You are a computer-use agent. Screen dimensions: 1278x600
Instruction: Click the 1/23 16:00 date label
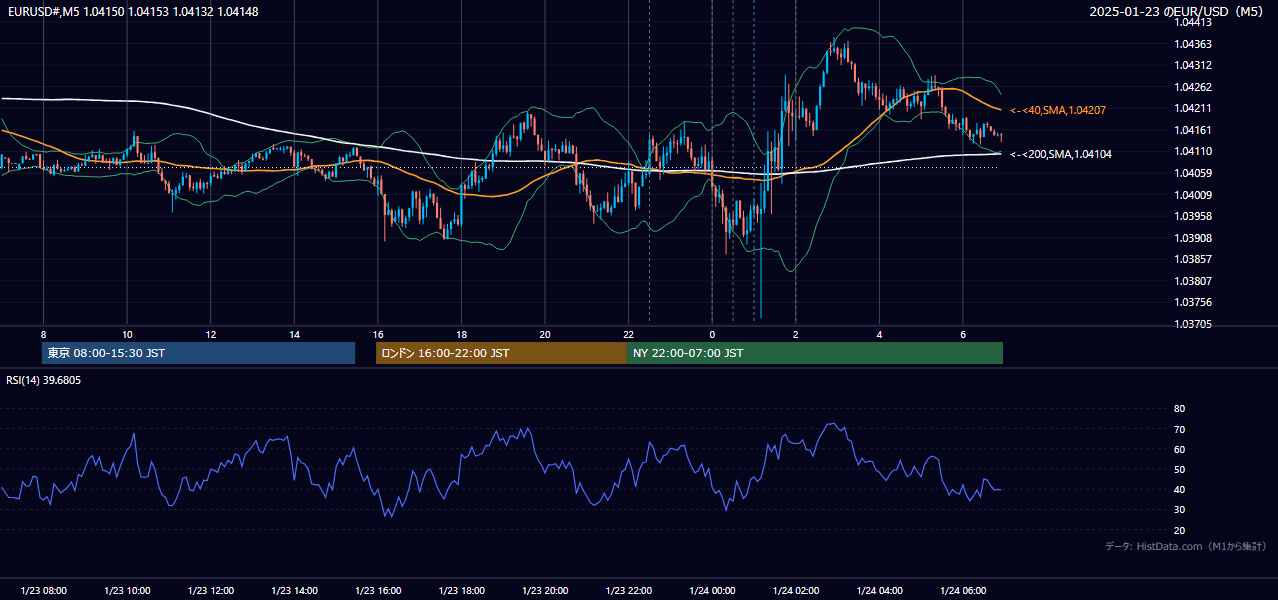(378, 591)
